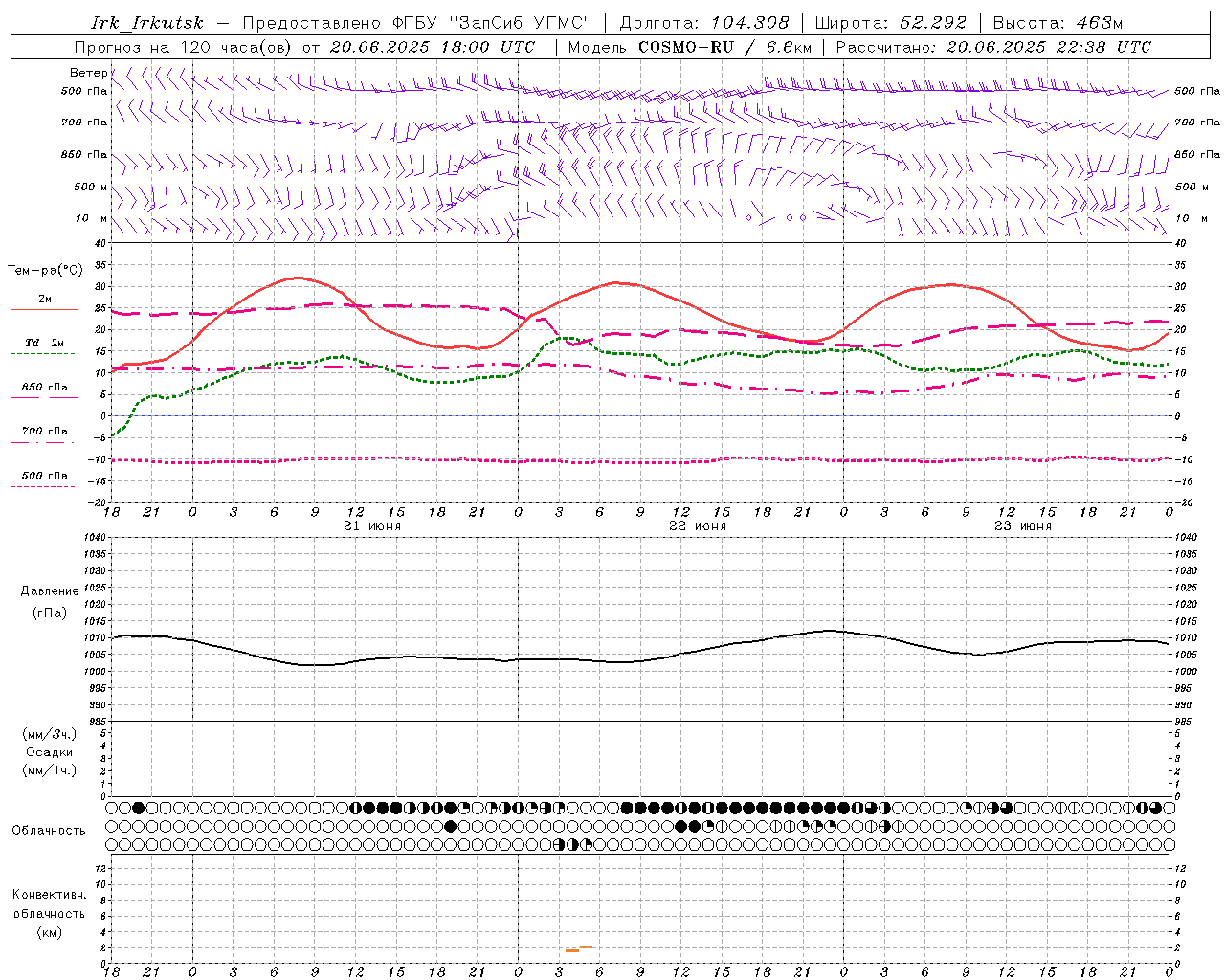Select the 'Облачность' cloud cover label
1225x980 pixels.
tap(49, 831)
